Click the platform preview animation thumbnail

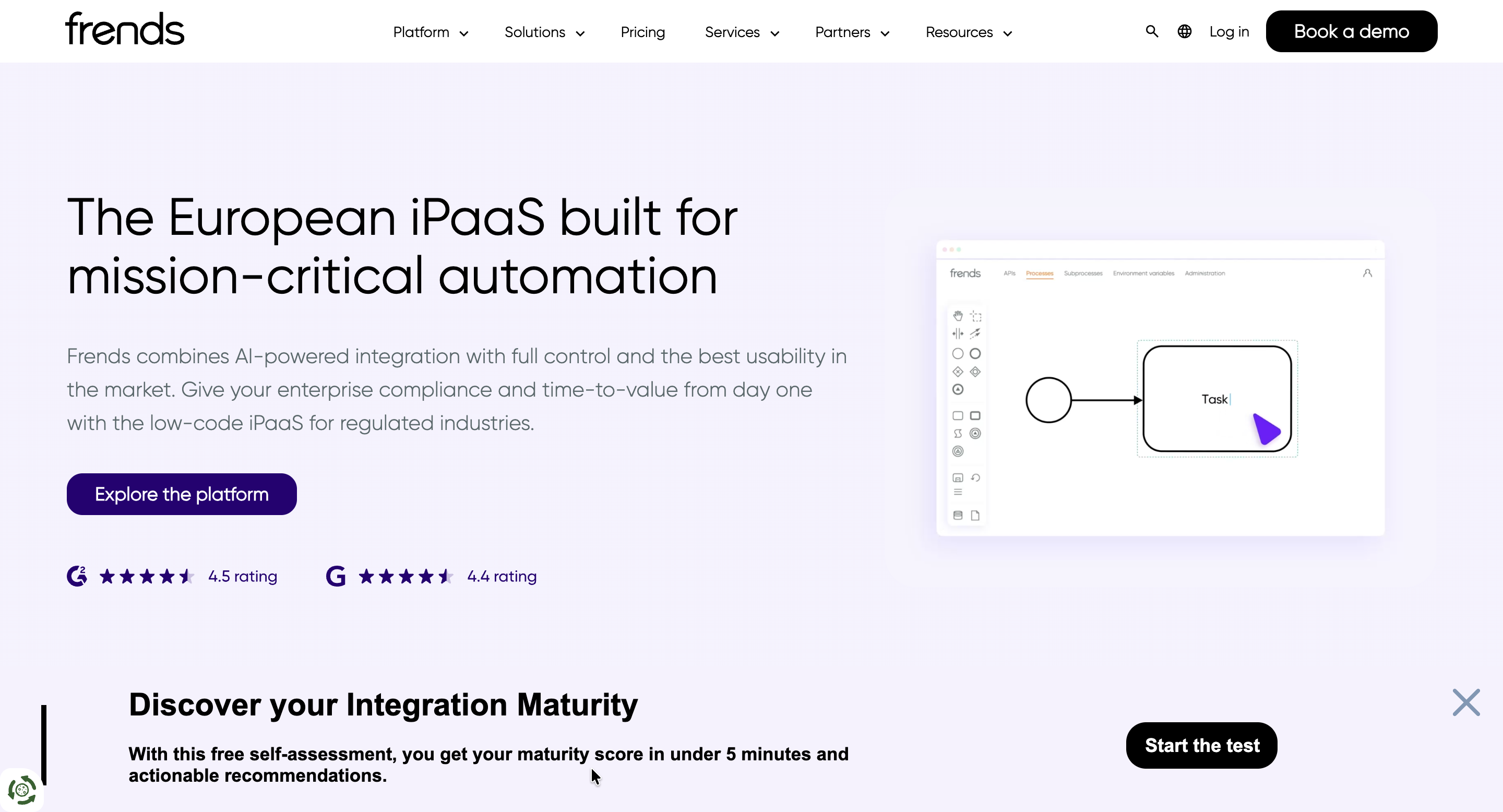(1160, 388)
